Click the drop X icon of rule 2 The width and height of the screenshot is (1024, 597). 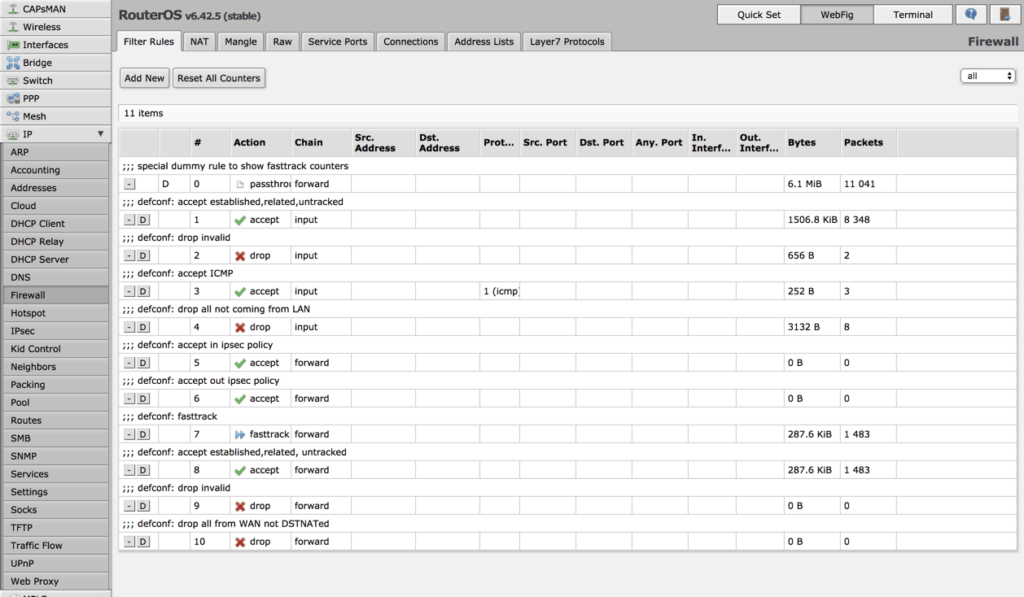(x=240, y=256)
